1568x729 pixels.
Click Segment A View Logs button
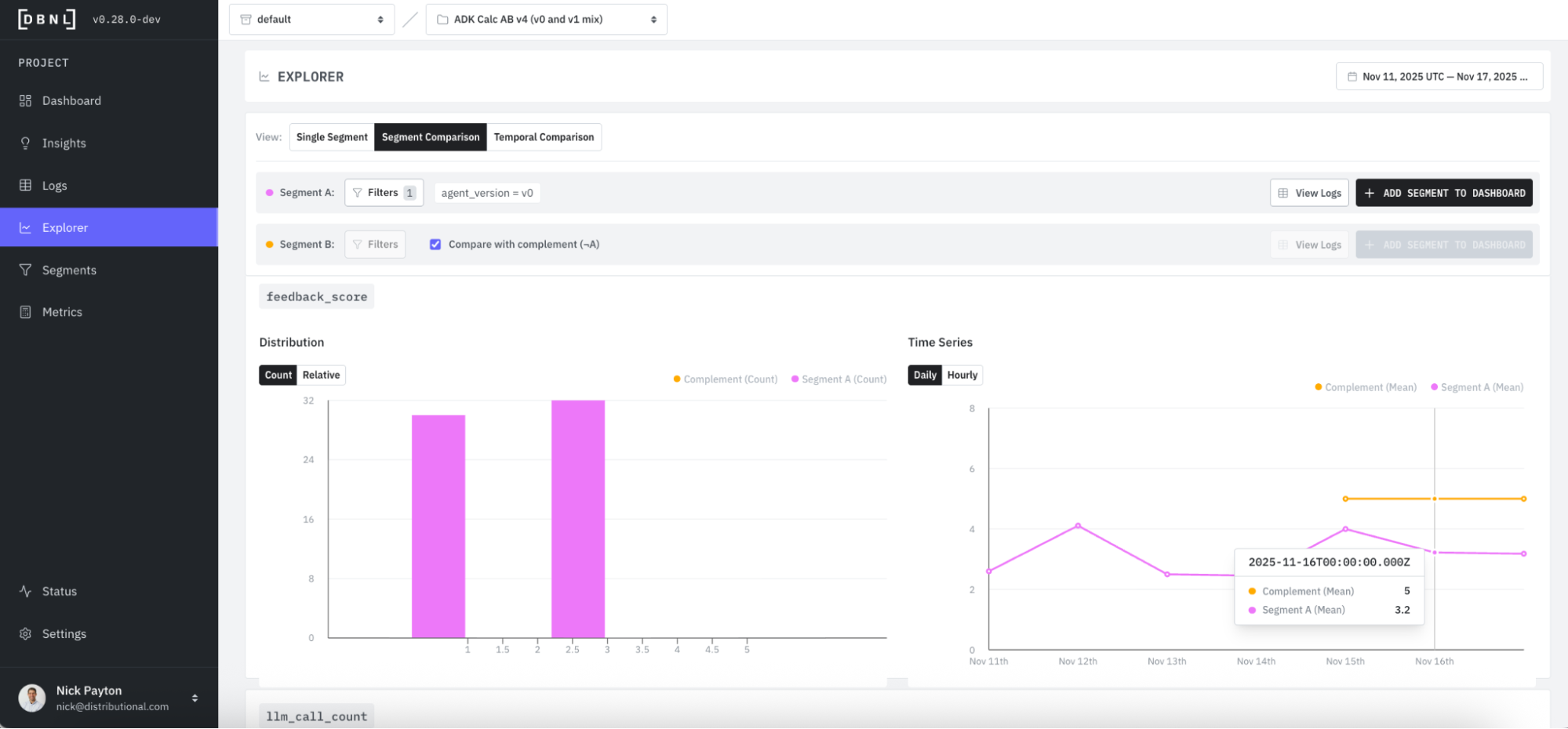pyautogui.click(x=1309, y=193)
